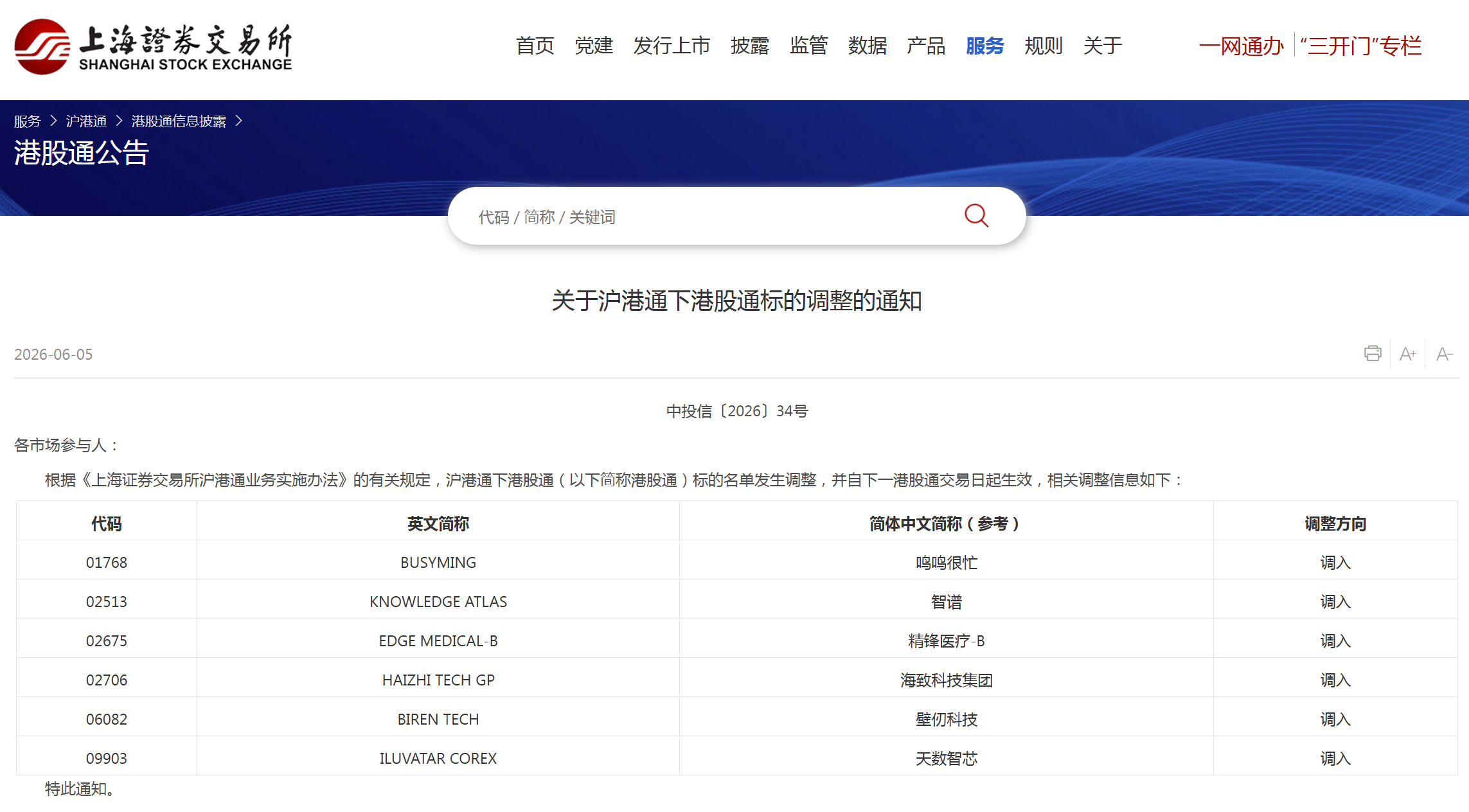Open the 产品 menu
Screen dimensions: 1469x812
926,46
